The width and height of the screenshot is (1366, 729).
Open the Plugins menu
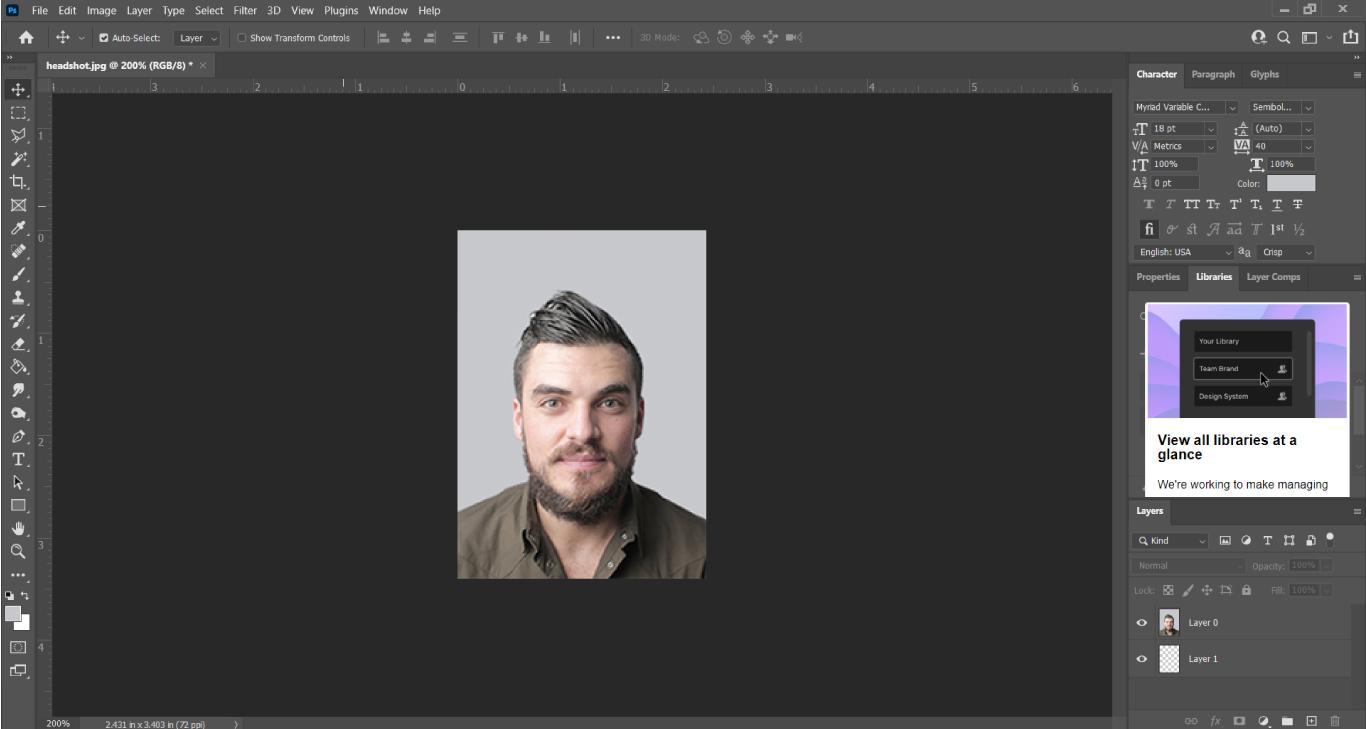(341, 10)
